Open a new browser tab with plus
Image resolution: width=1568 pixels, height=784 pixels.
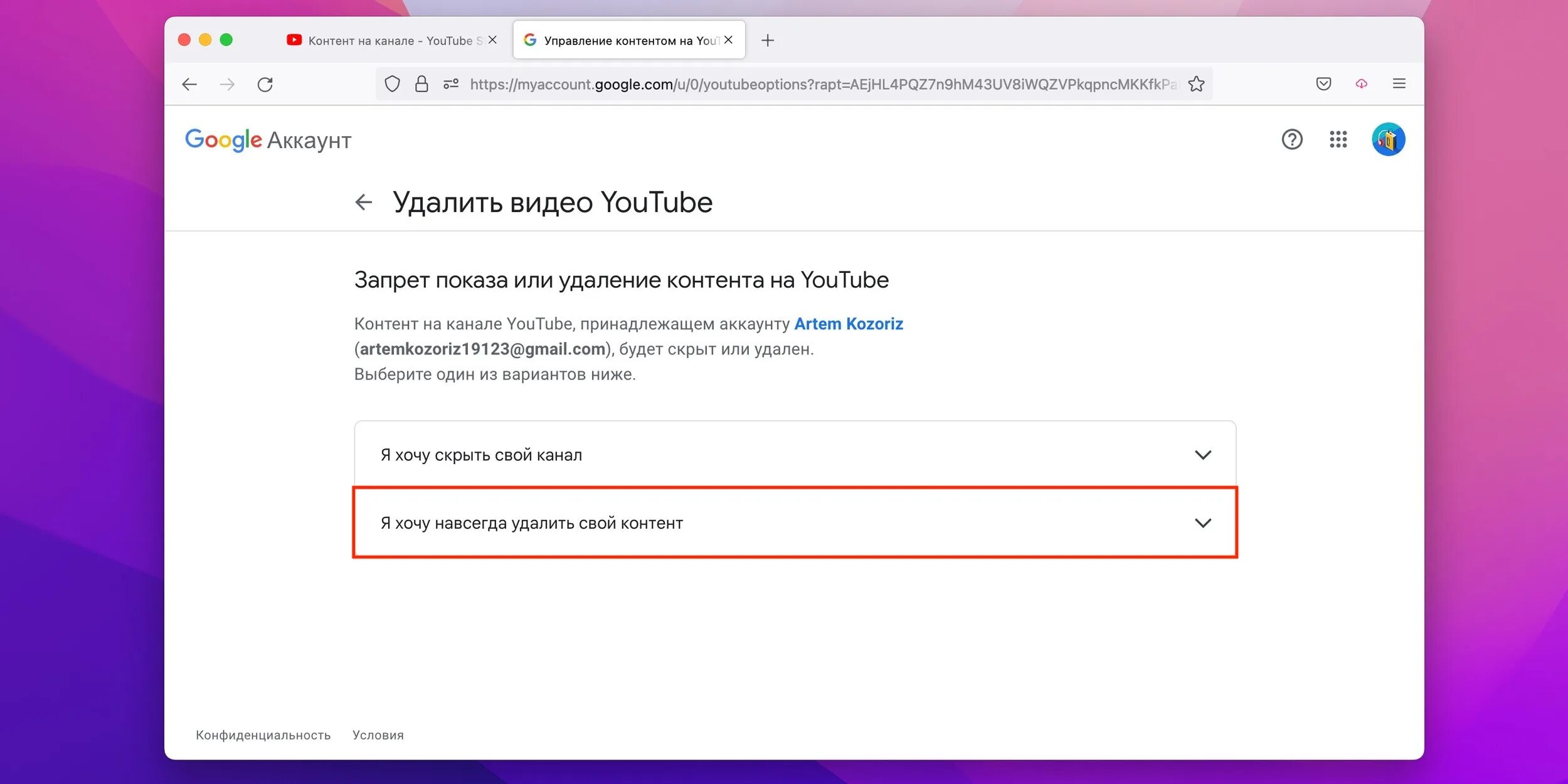pyautogui.click(x=767, y=41)
